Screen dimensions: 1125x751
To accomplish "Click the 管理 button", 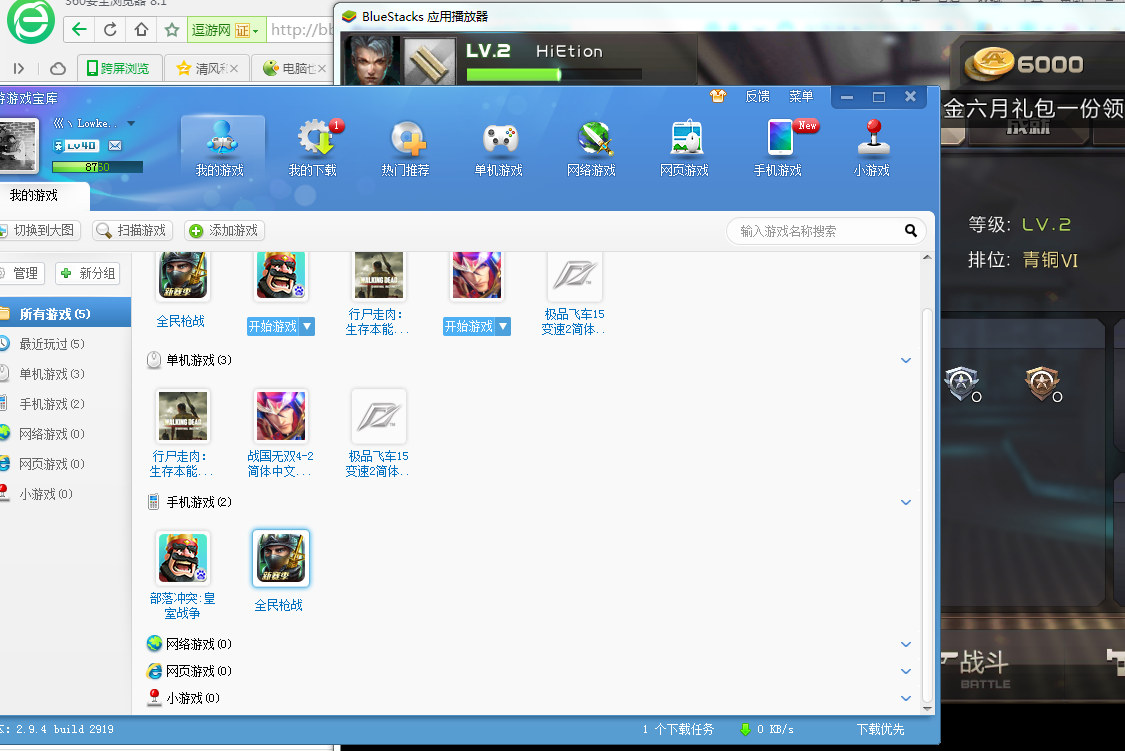I will pyautogui.click(x=22, y=273).
